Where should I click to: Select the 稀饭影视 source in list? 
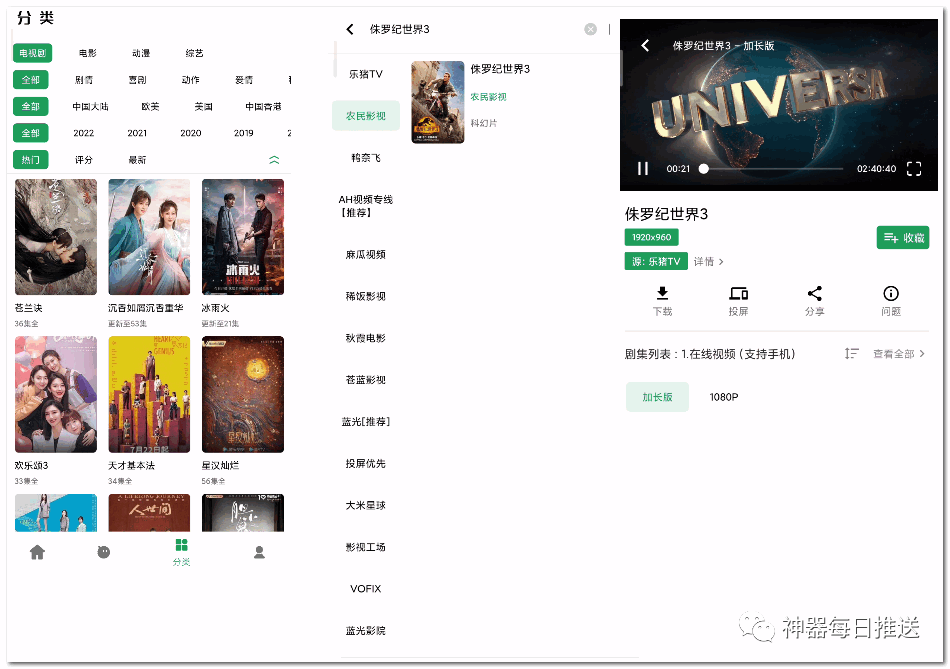[366, 296]
